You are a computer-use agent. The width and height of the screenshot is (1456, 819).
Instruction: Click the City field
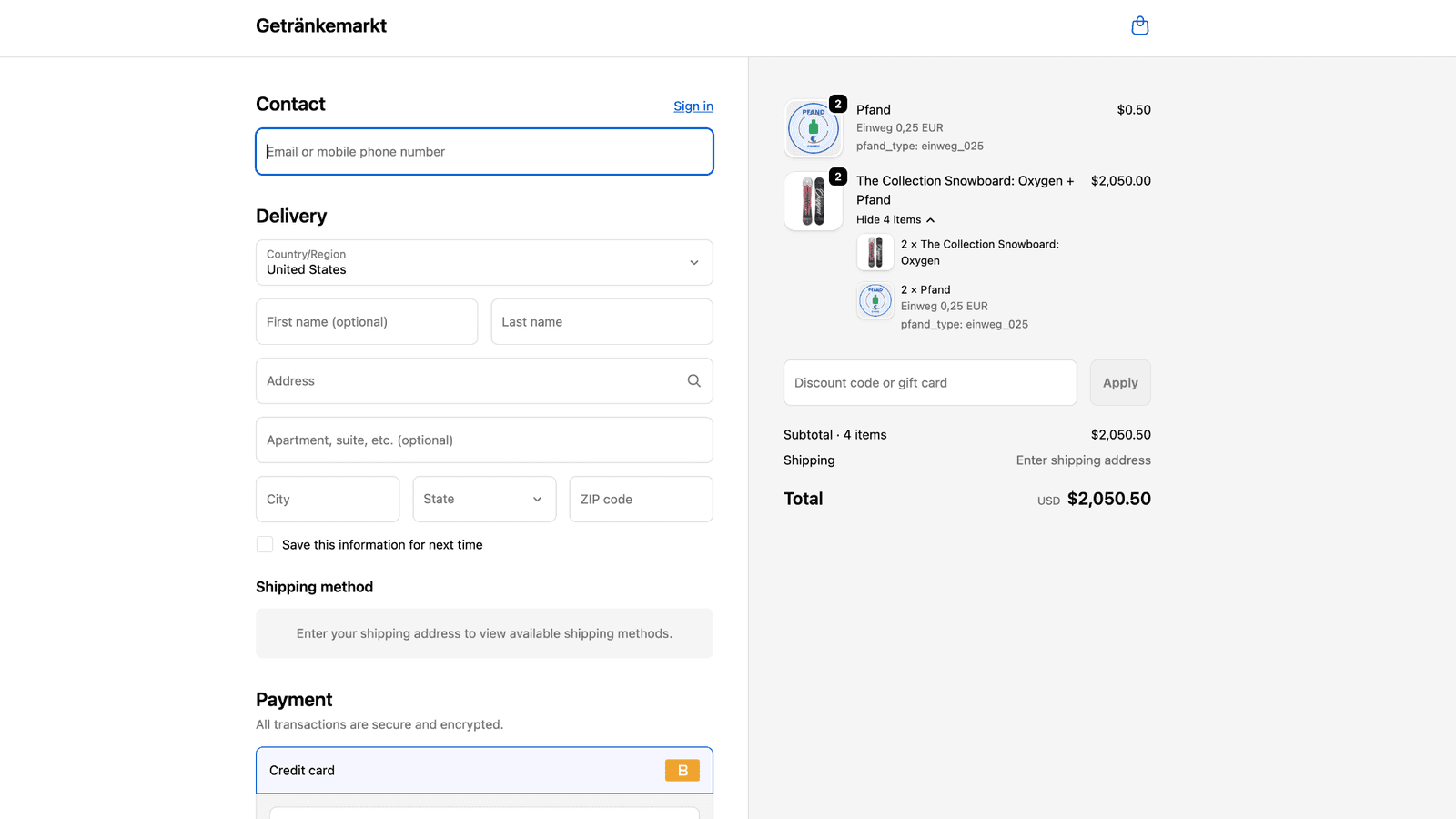(x=327, y=499)
